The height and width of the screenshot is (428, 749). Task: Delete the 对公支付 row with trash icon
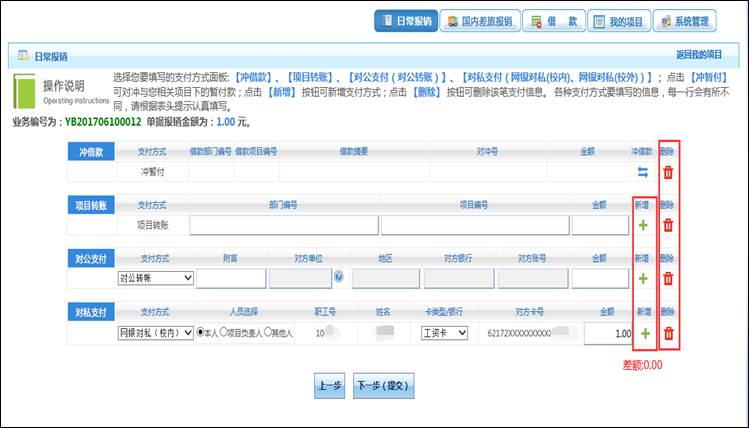[x=669, y=278]
